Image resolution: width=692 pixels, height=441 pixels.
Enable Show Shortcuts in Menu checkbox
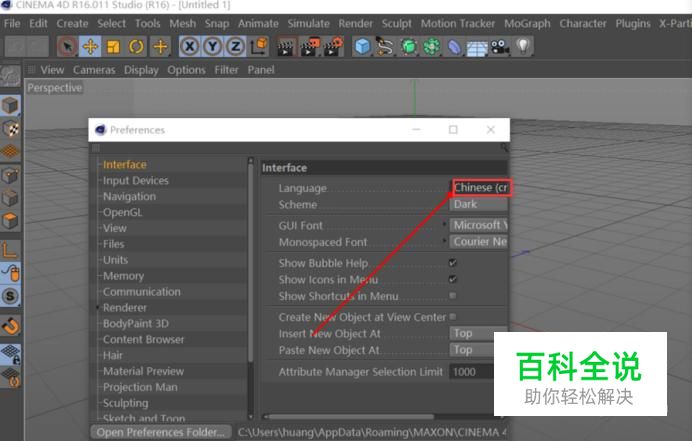click(x=453, y=295)
